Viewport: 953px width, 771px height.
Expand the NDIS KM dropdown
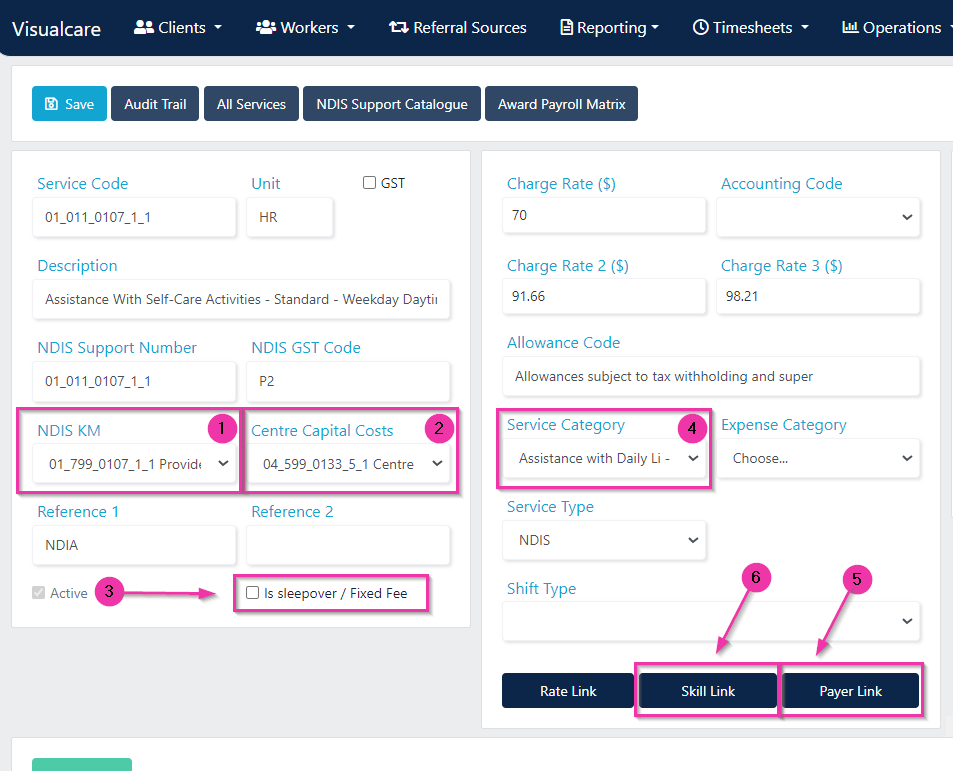tap(134, 464)
